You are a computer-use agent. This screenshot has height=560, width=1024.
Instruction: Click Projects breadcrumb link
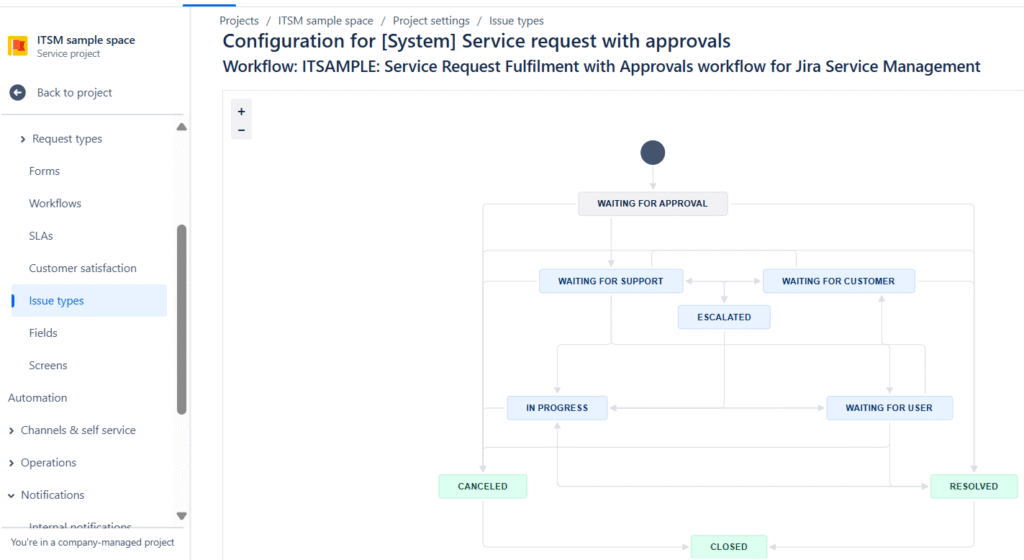(x=239, y=21)
